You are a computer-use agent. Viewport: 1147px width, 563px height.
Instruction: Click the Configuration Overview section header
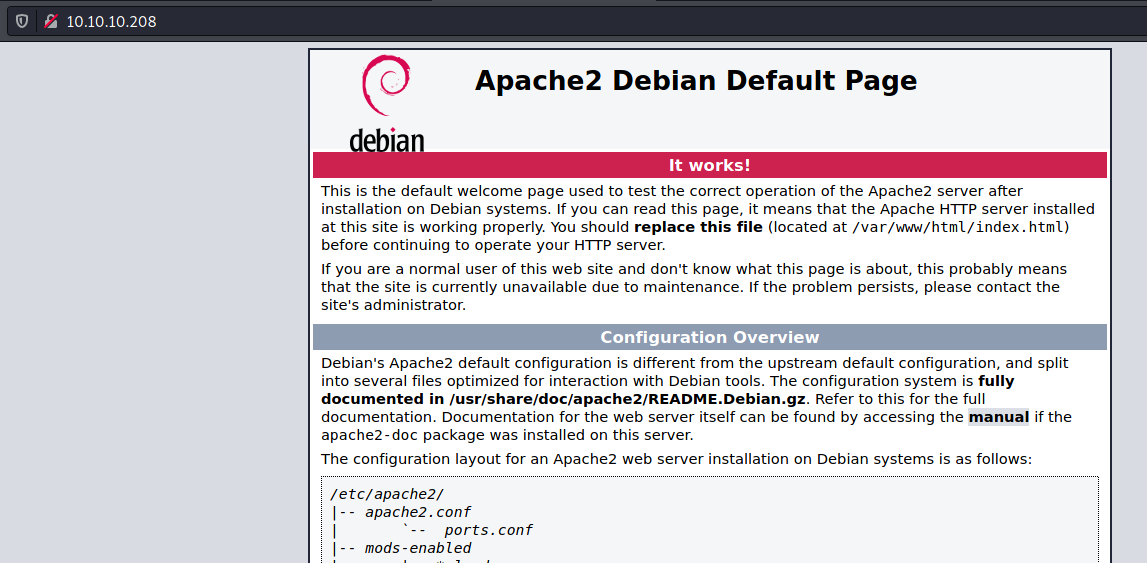coord(710,338)
